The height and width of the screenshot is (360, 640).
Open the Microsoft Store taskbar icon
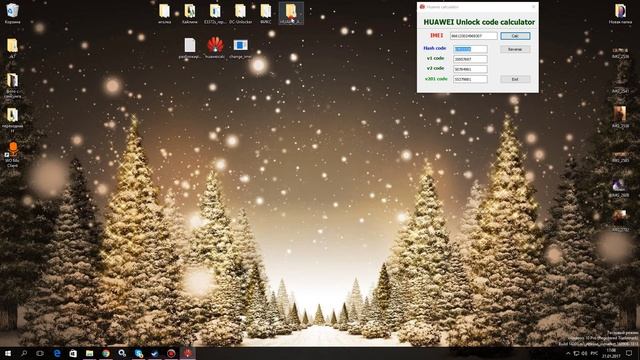[73, 353]
